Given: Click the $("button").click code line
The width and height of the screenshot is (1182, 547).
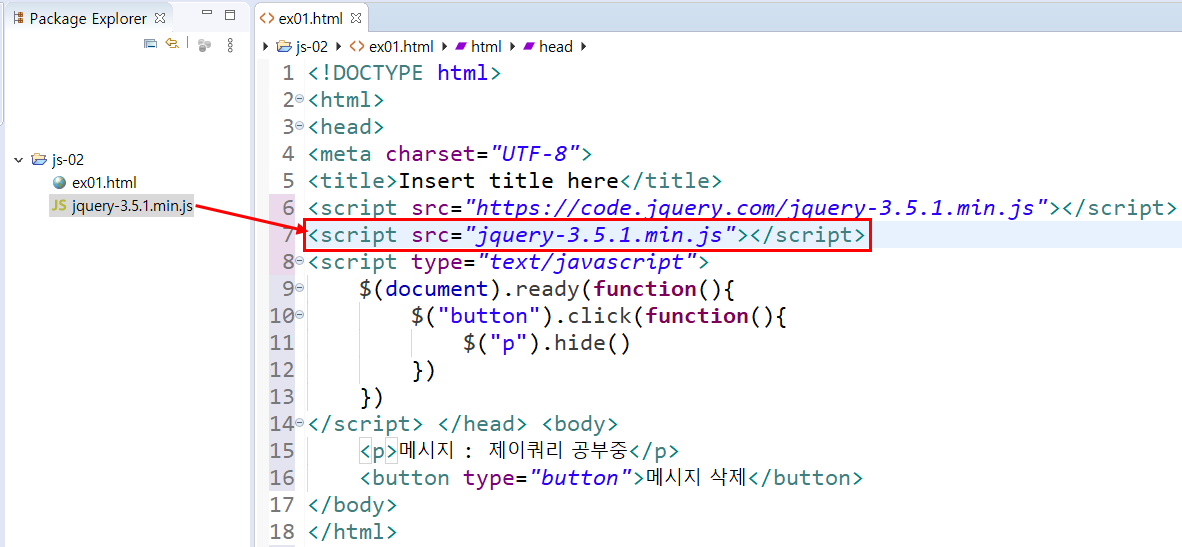Looking at the screenshot, I should tap(599, 316).
